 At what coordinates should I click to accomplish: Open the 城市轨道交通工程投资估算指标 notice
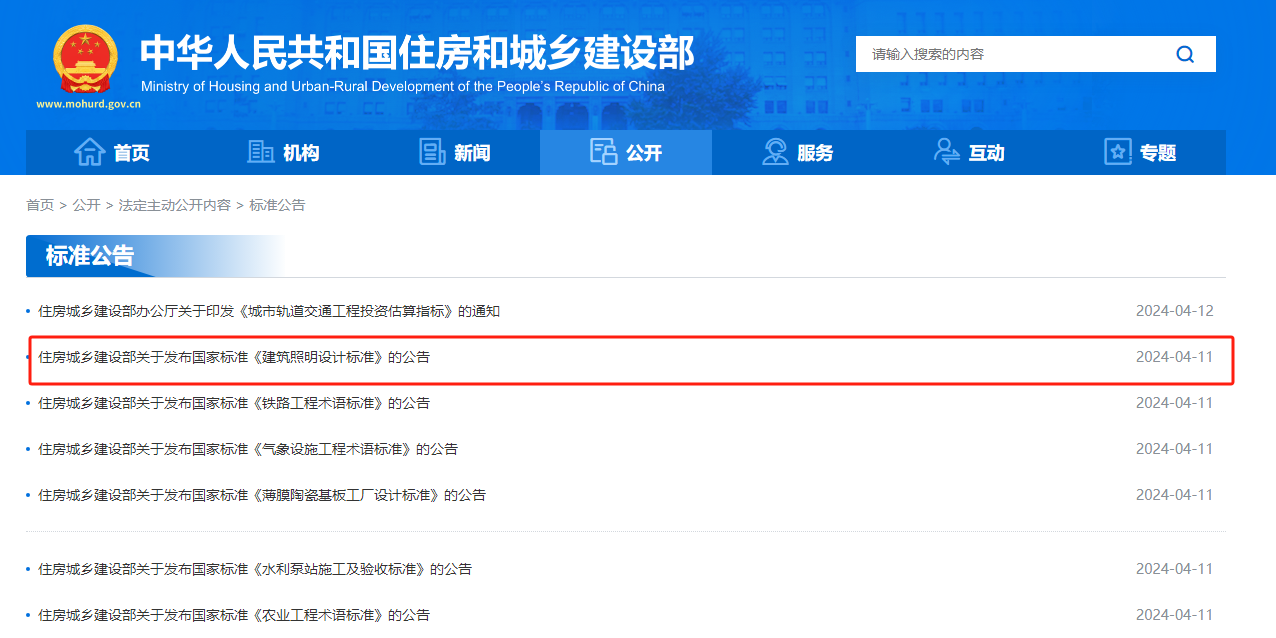tap(268, 311)
